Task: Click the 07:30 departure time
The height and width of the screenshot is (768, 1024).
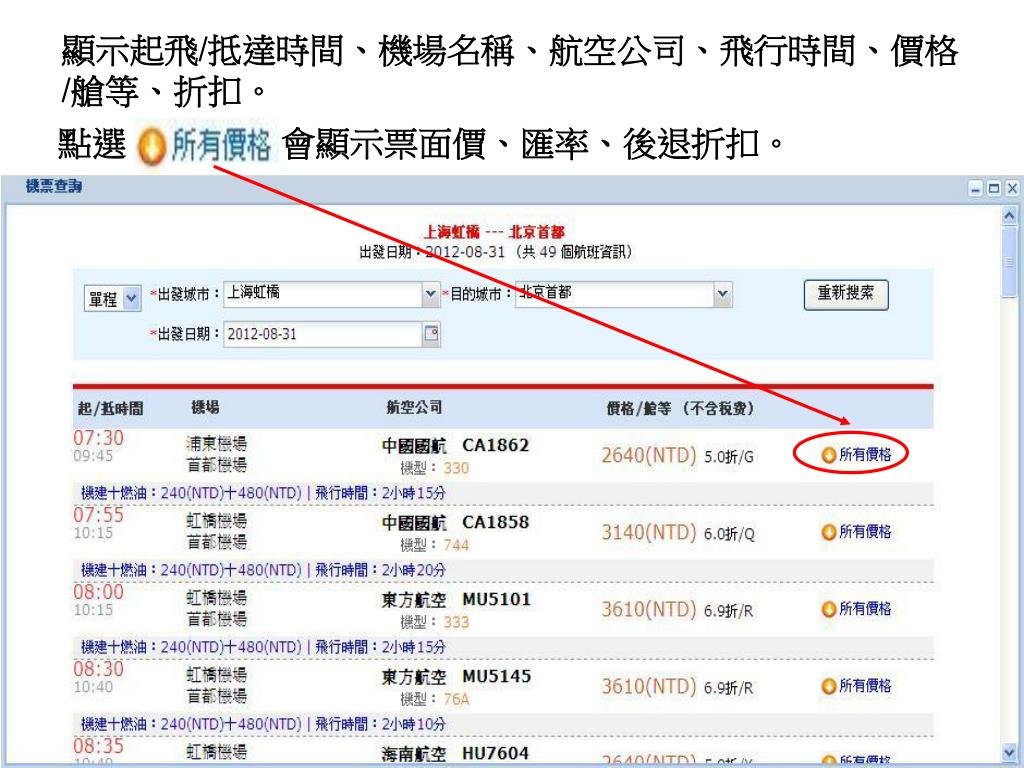Action: [99, 438]
